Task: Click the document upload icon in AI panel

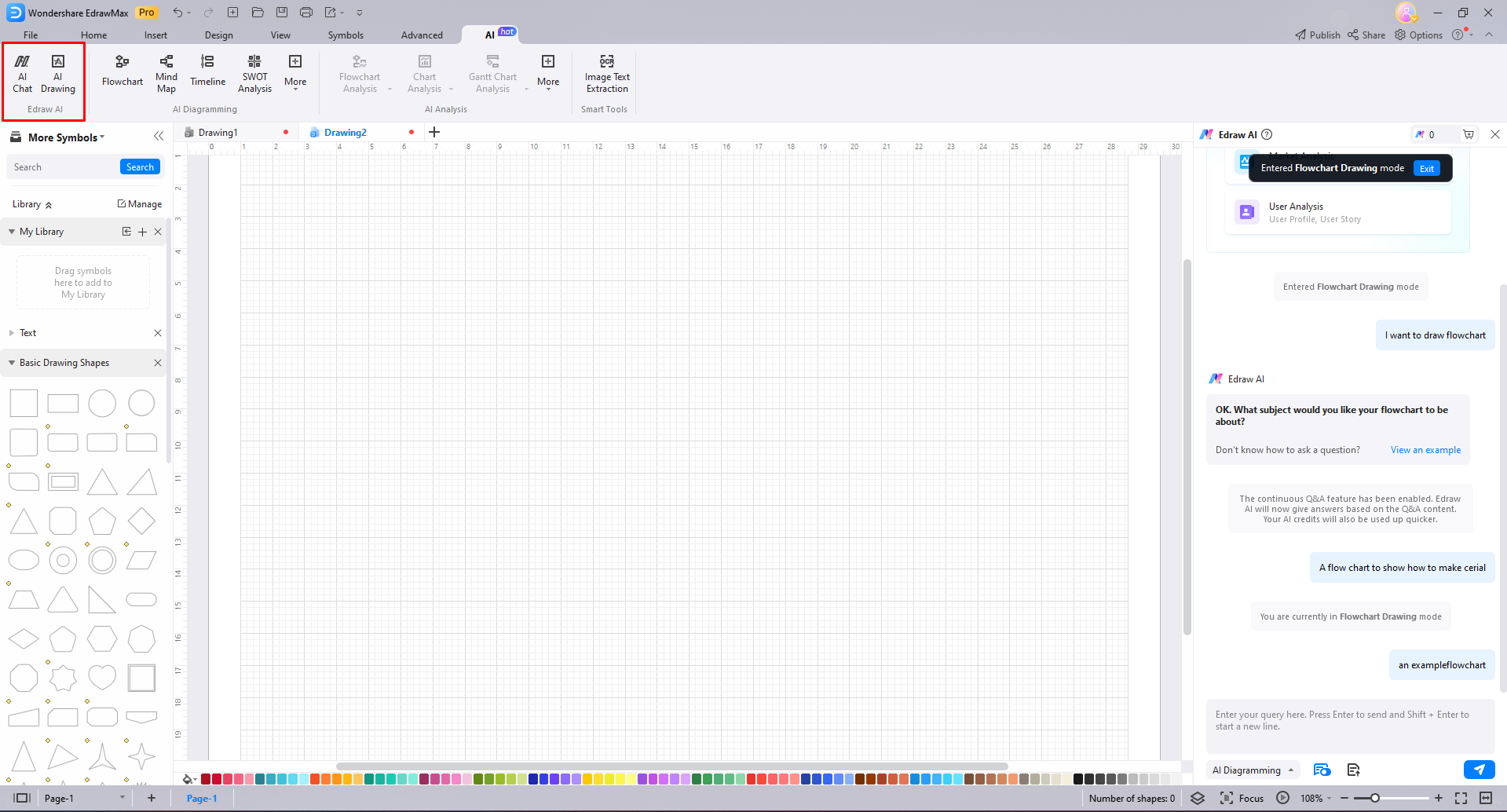Action: pyautogui.click(x=1353, y=770)
